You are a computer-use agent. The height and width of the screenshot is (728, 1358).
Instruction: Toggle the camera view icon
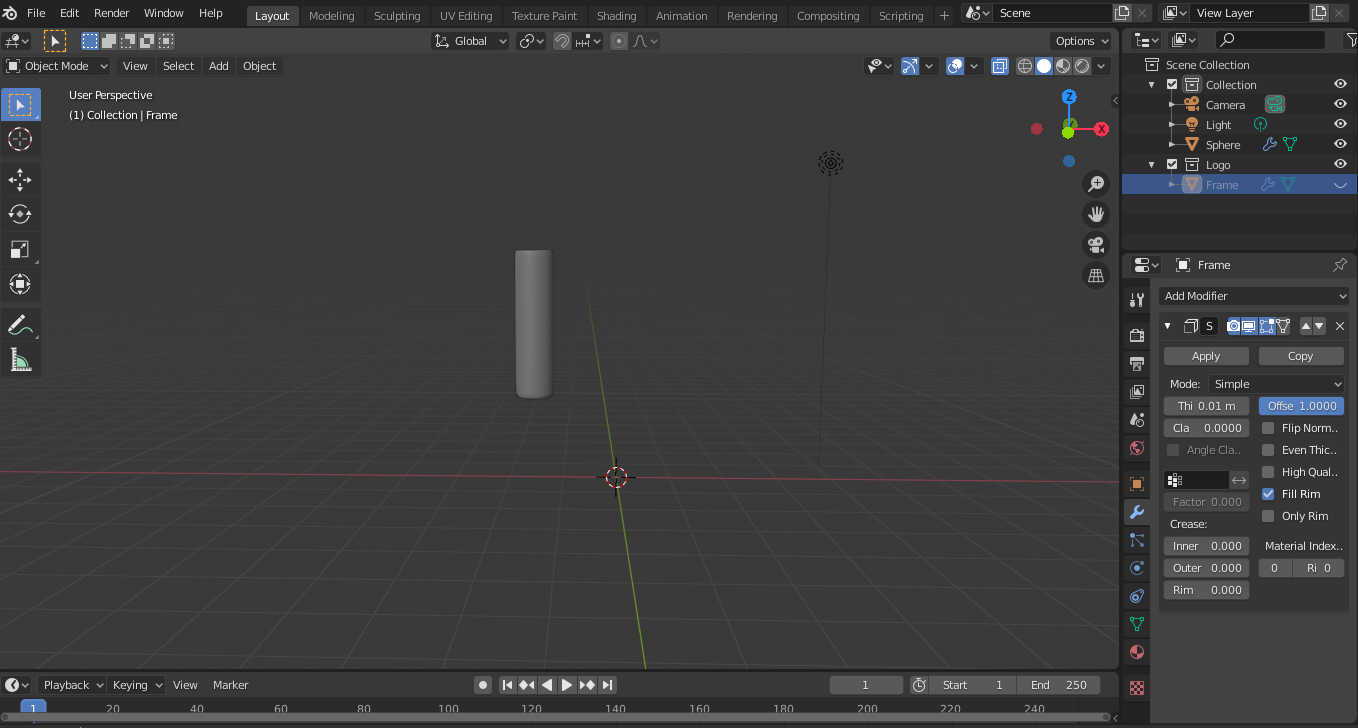(x=1096, y=245)
